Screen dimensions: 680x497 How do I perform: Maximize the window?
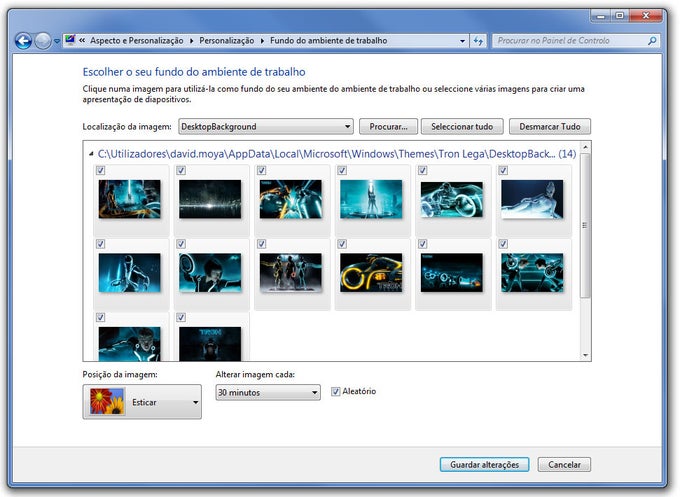tap(620, 16)
